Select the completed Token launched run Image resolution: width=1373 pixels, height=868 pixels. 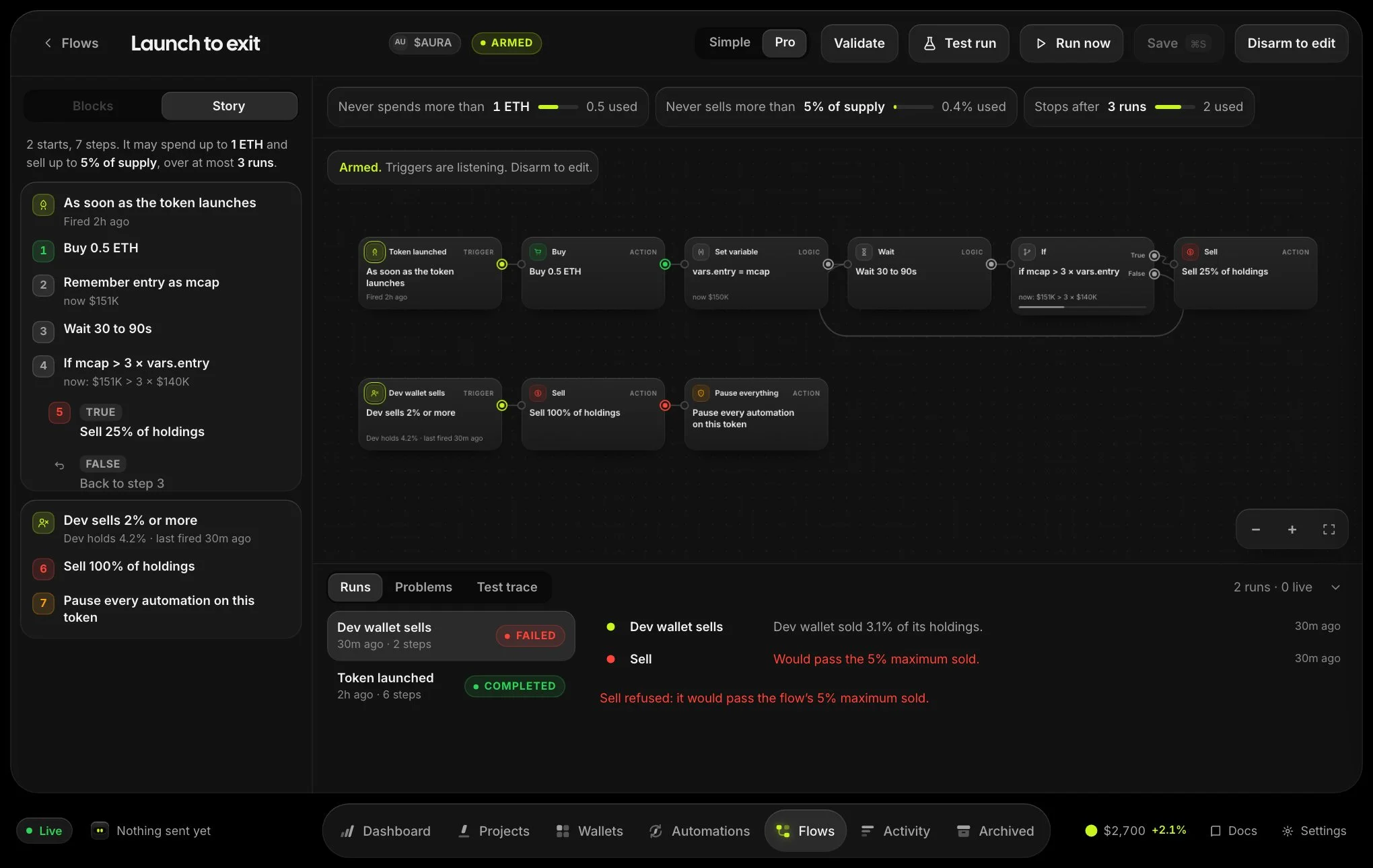[451, 686]
